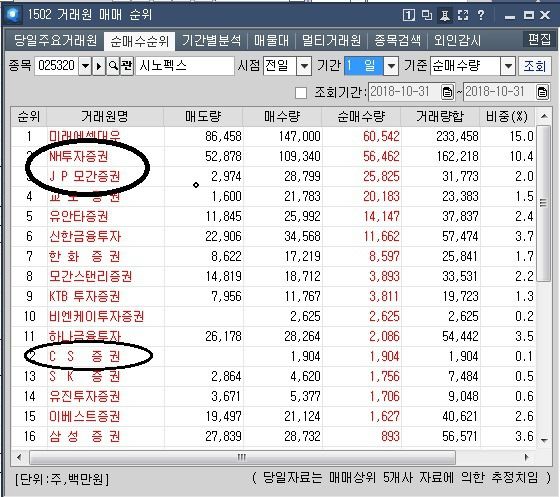Screen dimensions: 560x497
Task: Click the 147,000 buy volume cell
Action: tap(300, 136)
